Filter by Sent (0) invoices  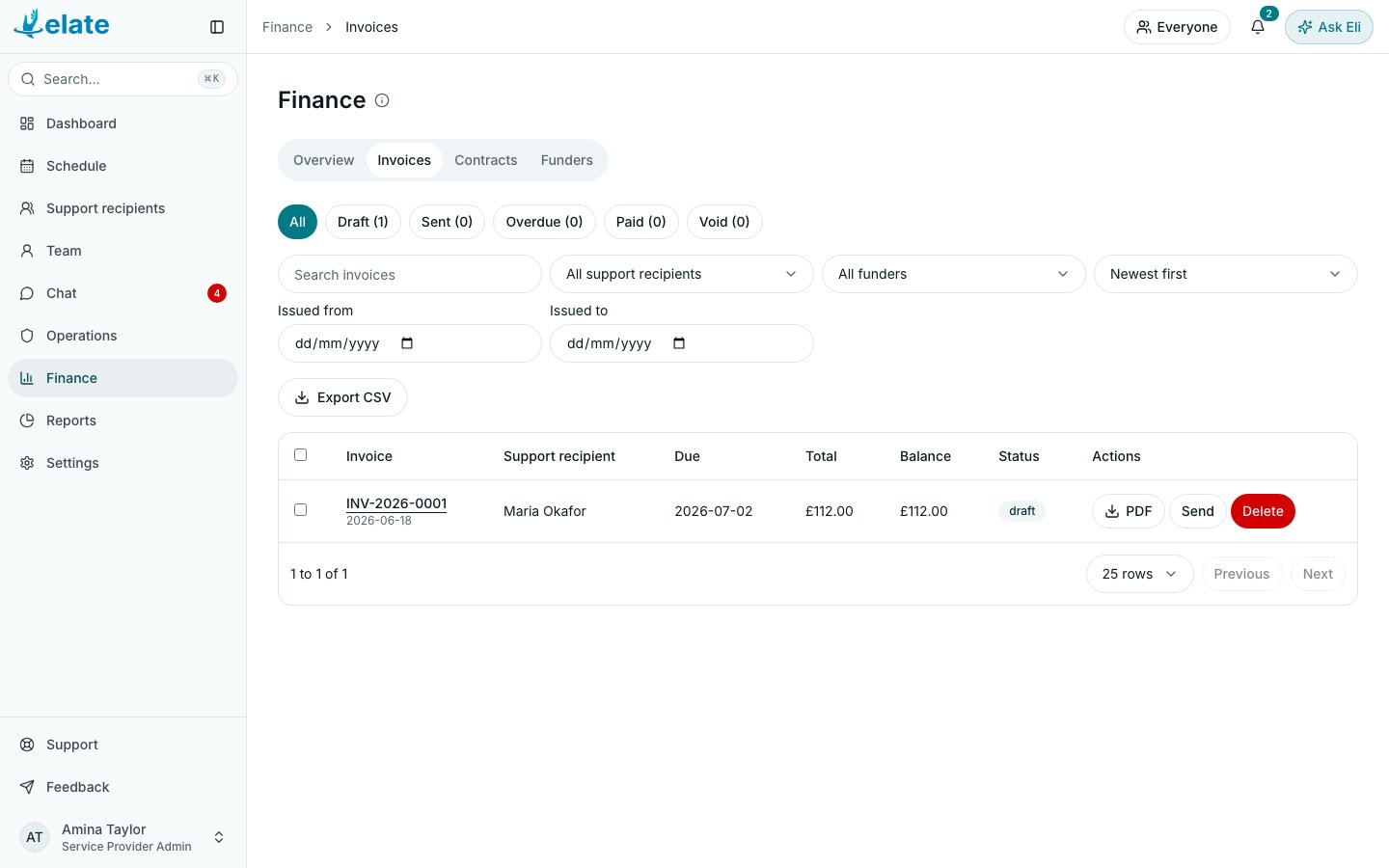point(447,222)
